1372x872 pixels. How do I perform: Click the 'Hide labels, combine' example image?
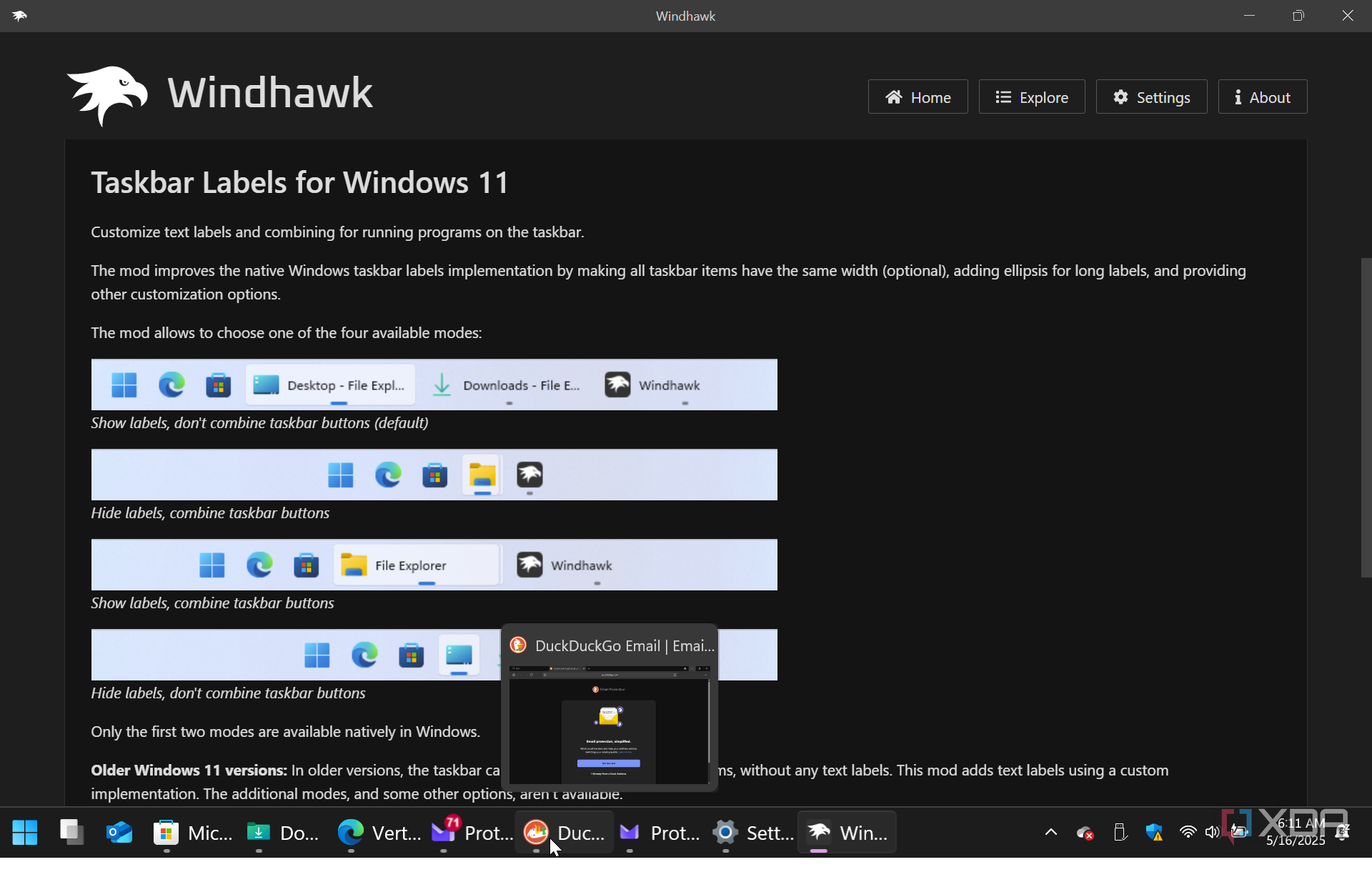[434, 475]
